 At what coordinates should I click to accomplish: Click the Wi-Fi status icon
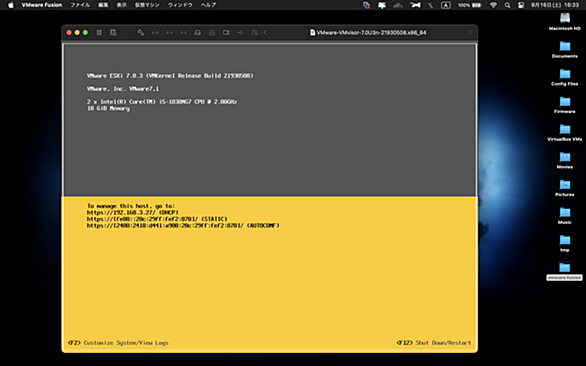click(493, 5)
